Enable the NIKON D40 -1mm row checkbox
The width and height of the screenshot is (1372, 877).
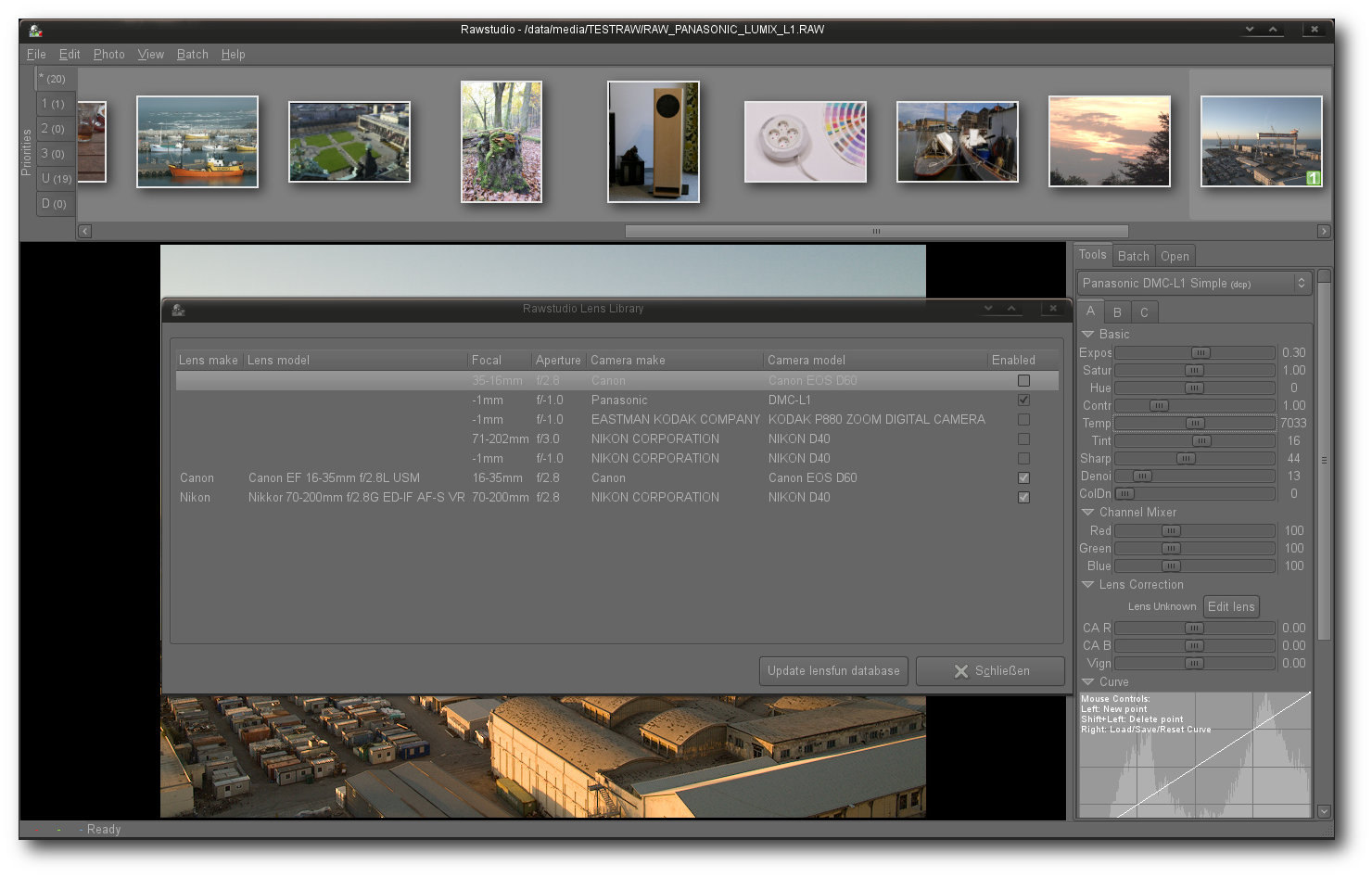[x=1023, y=458]
